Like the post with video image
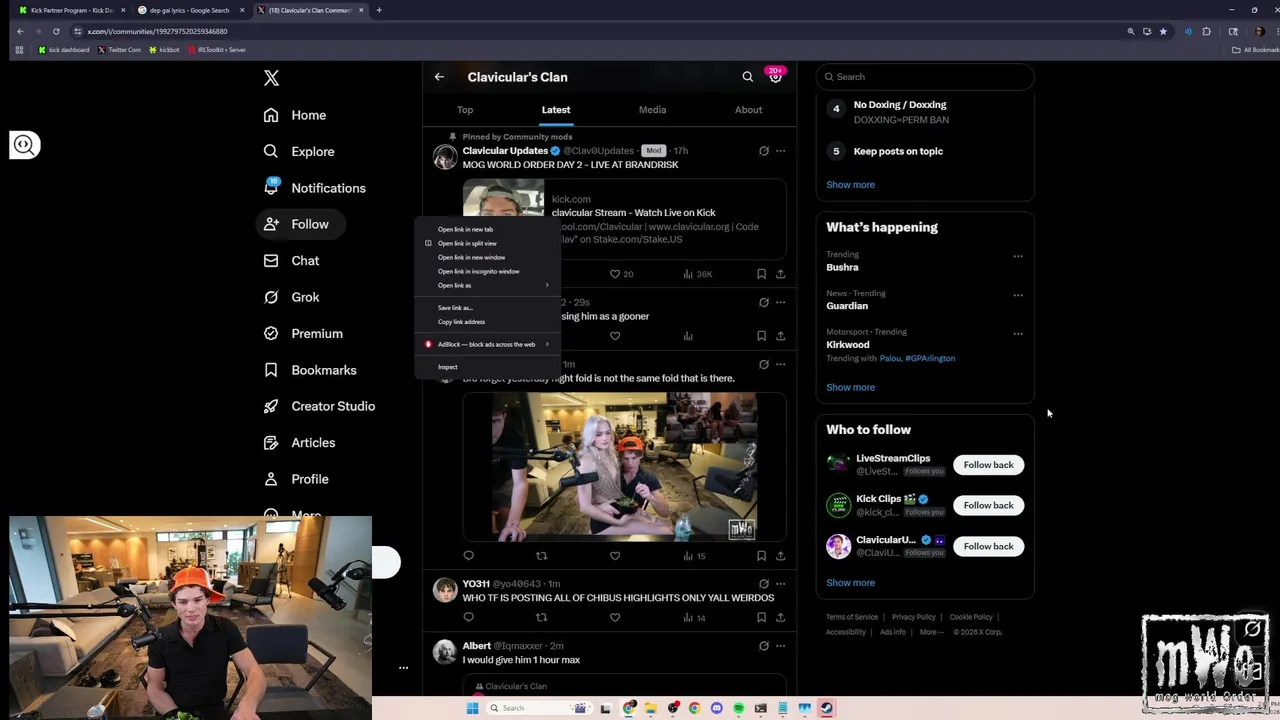Image resolution: width=1280 pixels, height=720 pixels. pyautogui.click(x=615, y=556)
